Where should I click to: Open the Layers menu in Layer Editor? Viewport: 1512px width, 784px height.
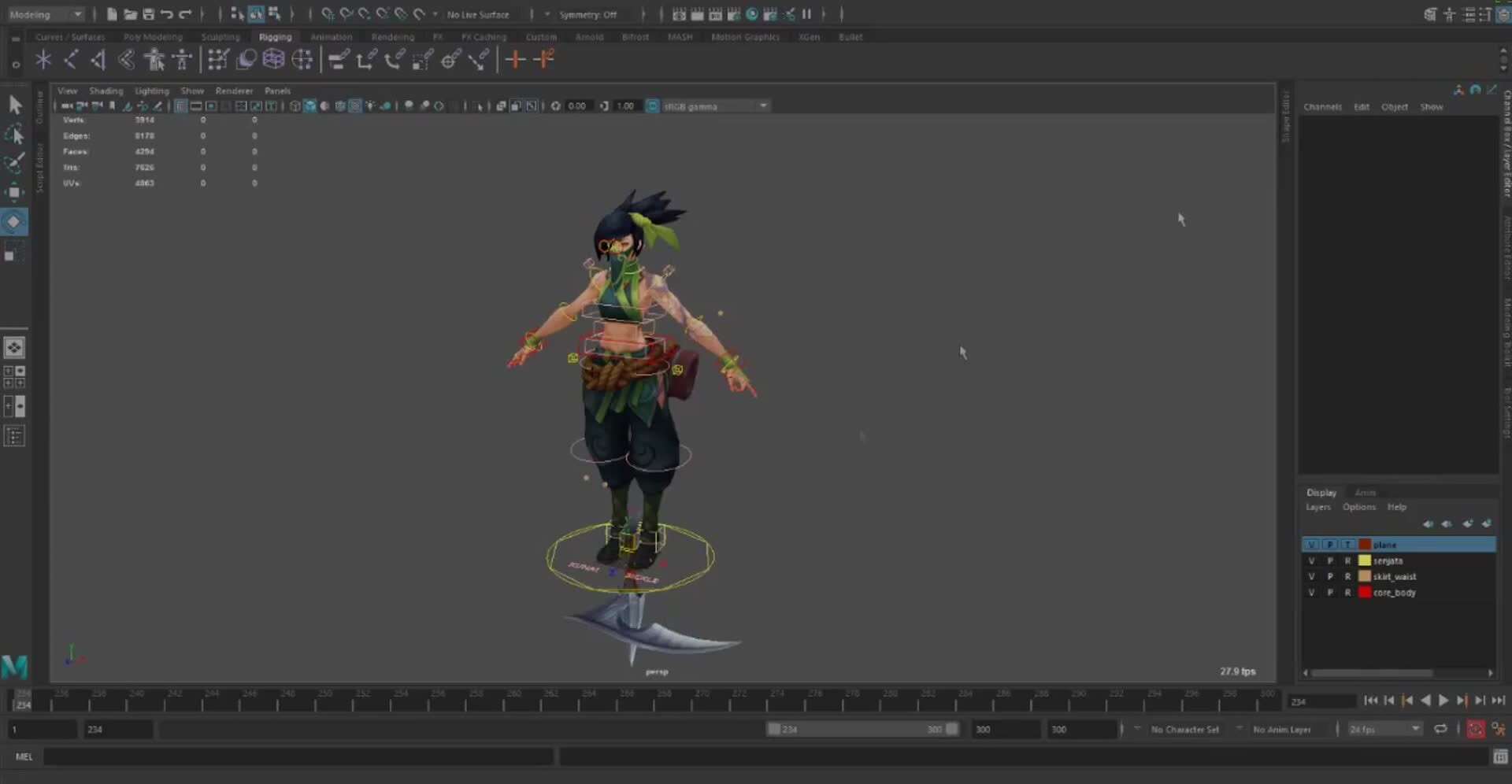pyautogui.click(x=1318, y=507)
